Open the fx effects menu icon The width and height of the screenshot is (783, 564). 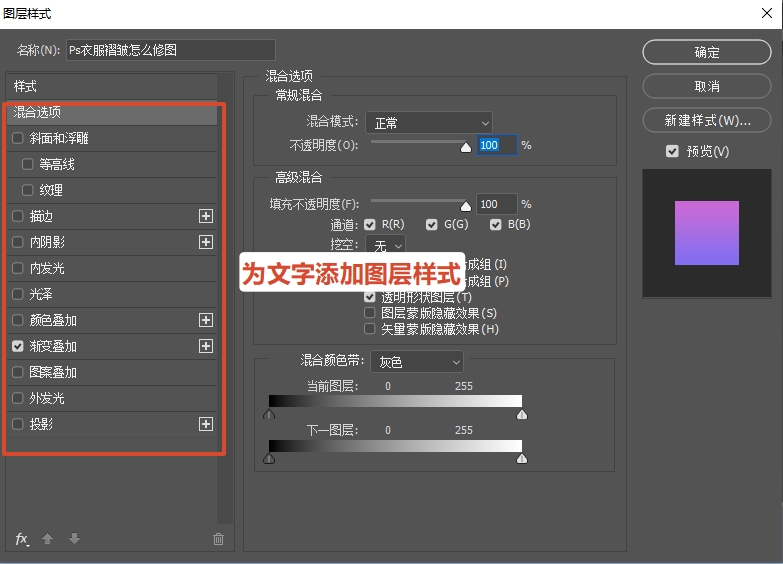tap(22, 539)
